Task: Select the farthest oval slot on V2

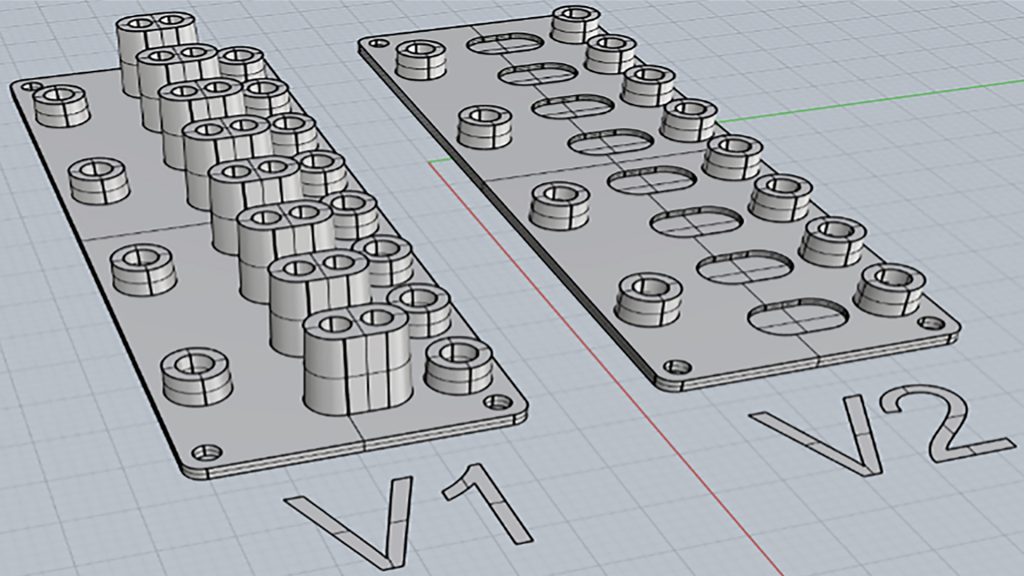Action: (505, 44)
